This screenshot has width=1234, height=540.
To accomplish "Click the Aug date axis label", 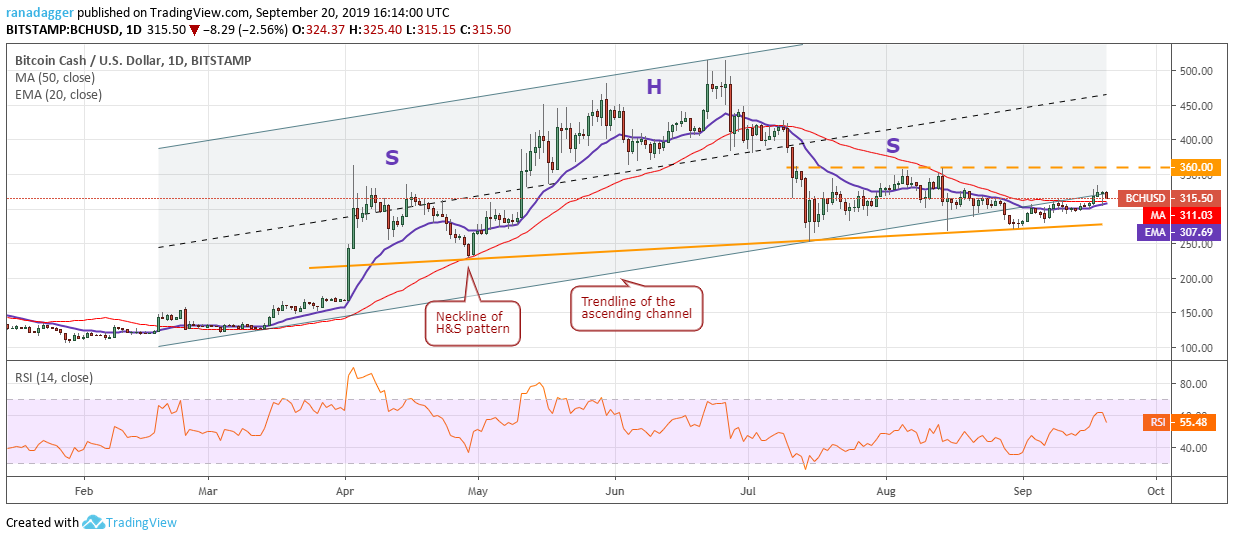I will click(885, 492).
